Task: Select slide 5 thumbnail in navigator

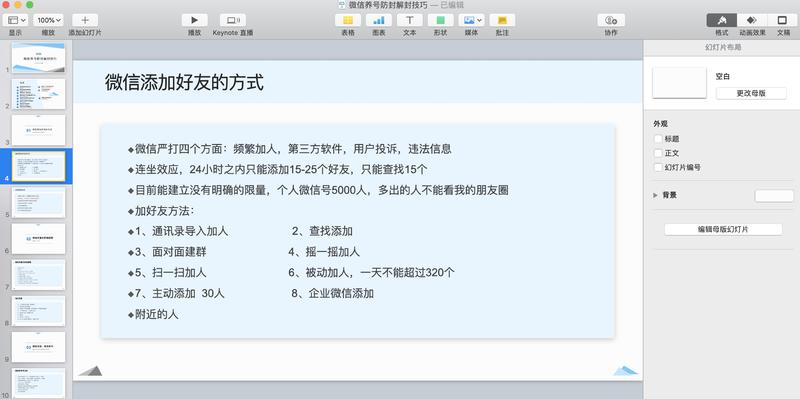Action: (38, 202)
